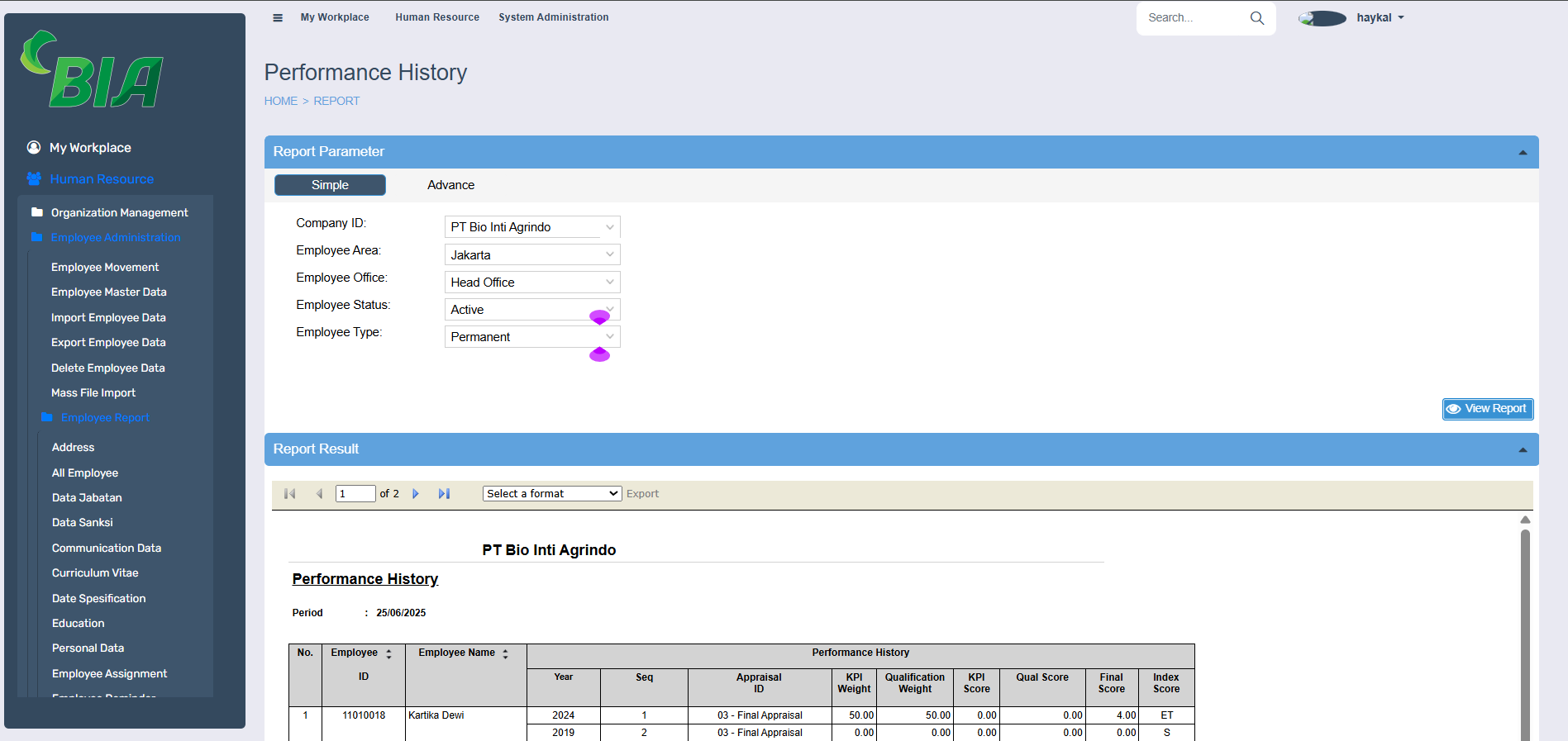1568x741 pixels.
Task: Open My Workplace top menu
Action: (335, 17)
